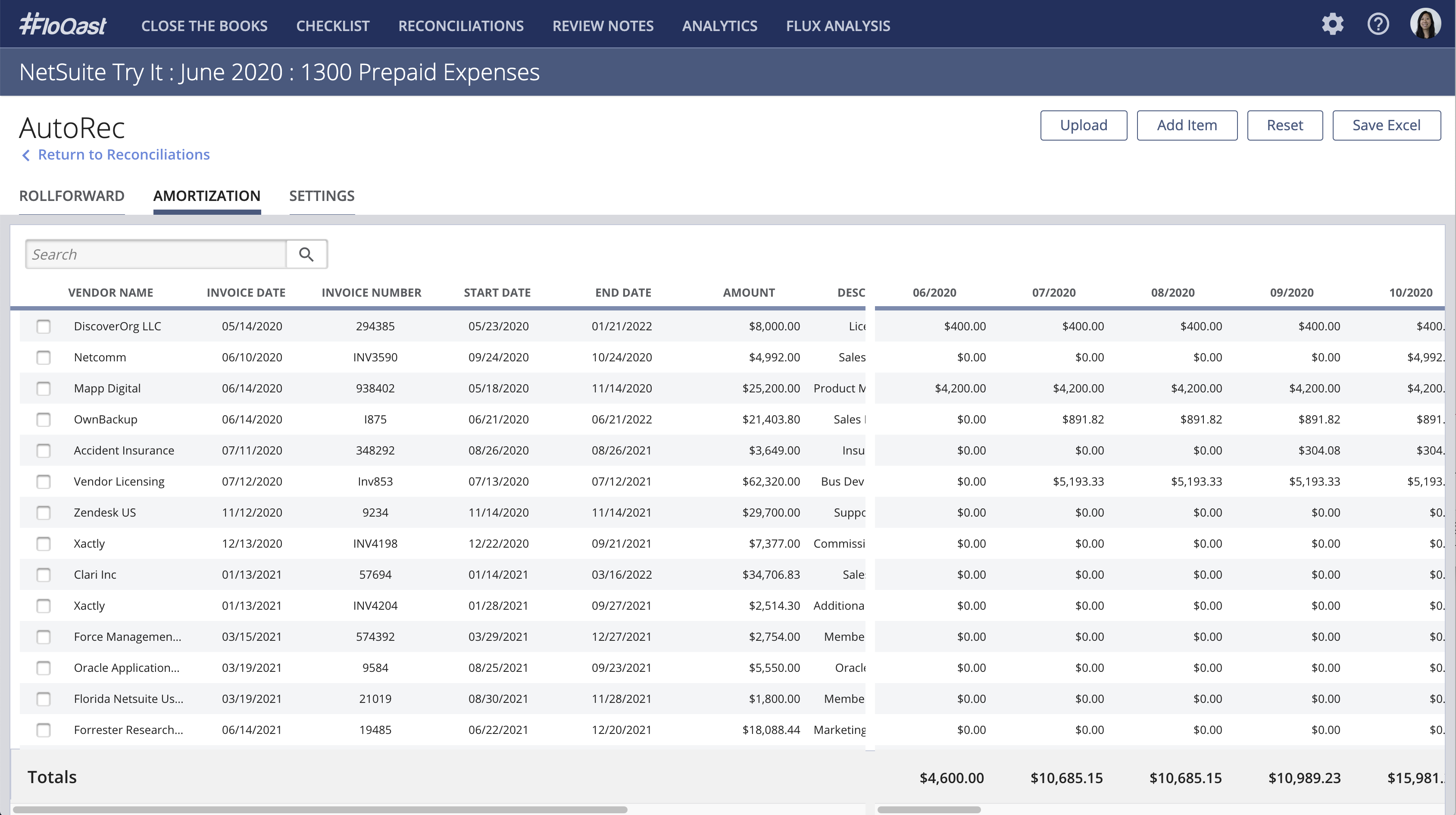Image resolution: width=1456 pixels, height=815 pixels.
Task: Sort by the Invoice Number column header
Action: coord(372,292)
